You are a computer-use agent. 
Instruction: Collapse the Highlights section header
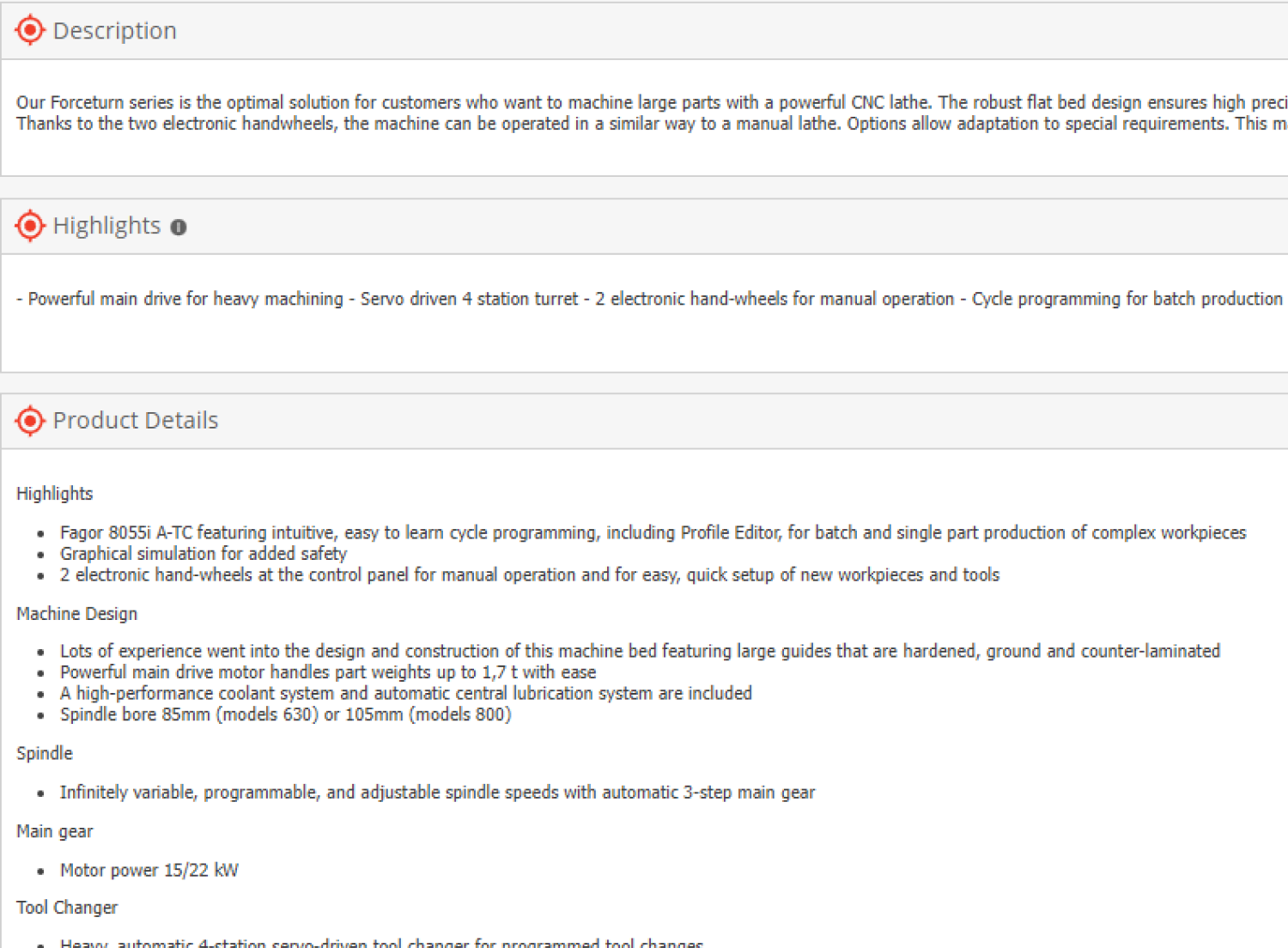(x=644, y=227)
